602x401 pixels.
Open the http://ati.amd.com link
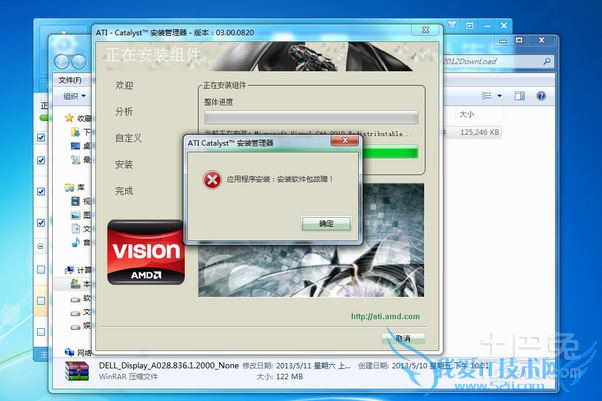(385, 316)
